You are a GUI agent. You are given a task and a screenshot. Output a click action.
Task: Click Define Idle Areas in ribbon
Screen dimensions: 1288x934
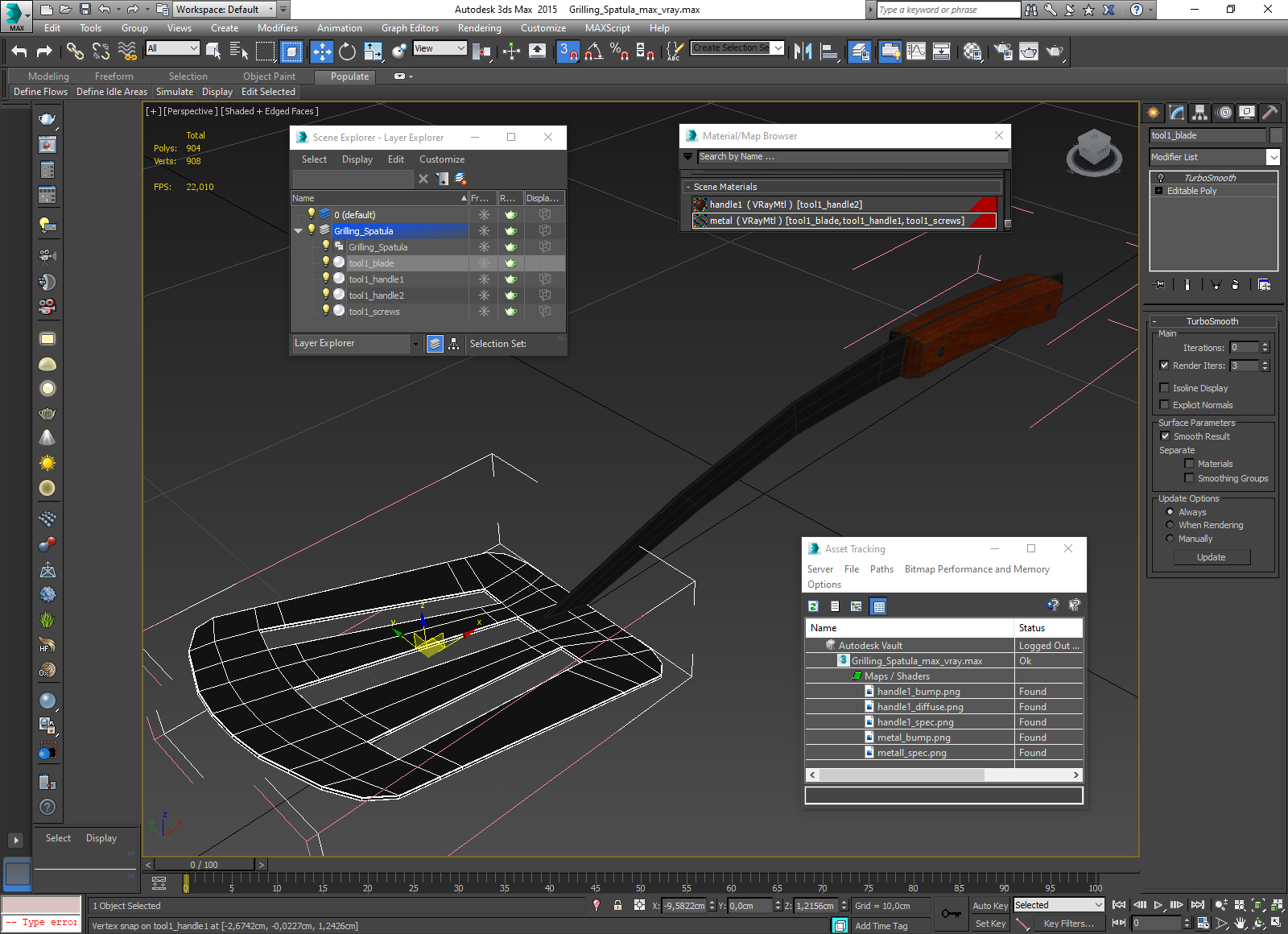click(x=112, y=92)
